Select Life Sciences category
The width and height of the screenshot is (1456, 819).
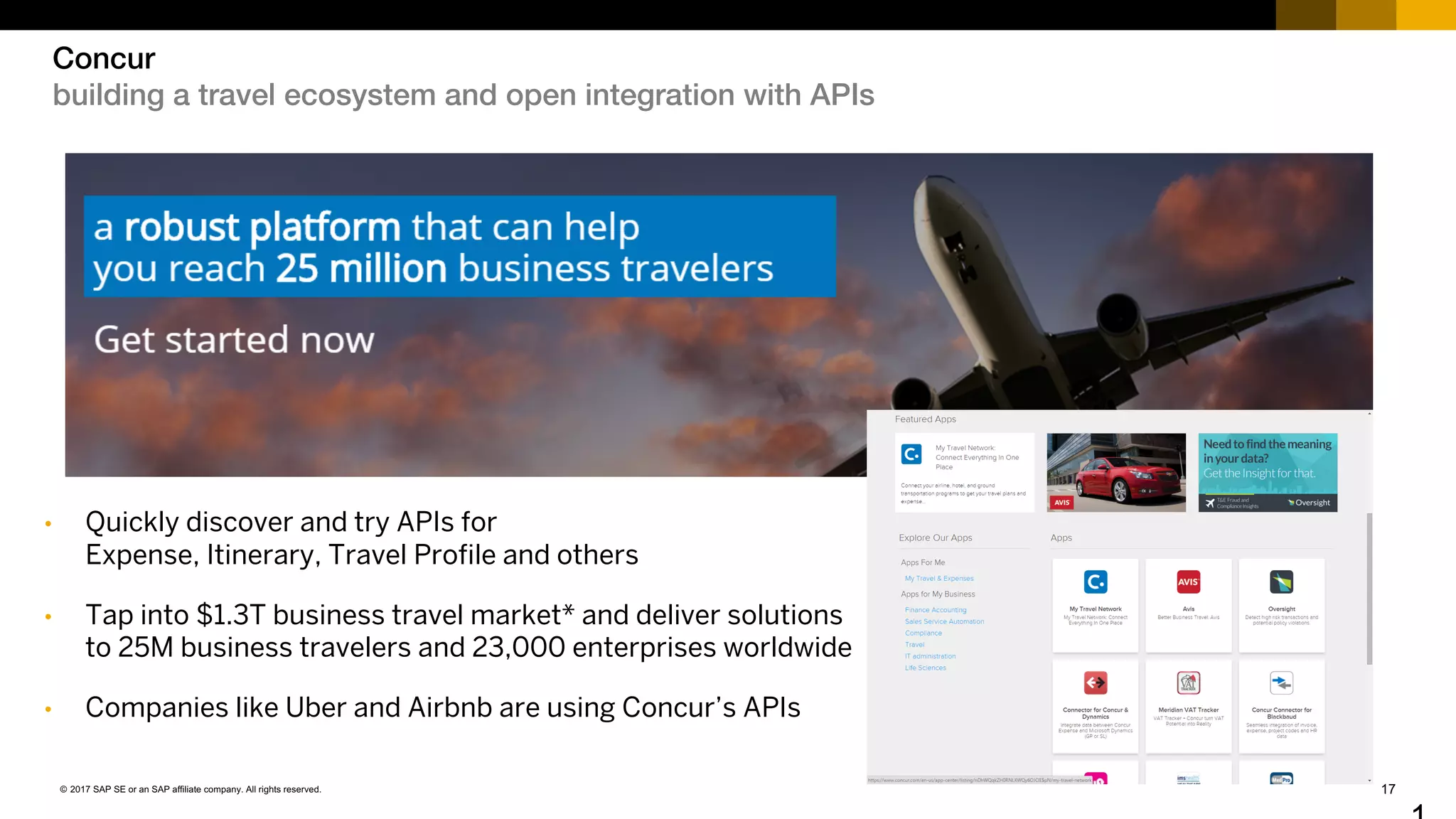tap(925, 668)
